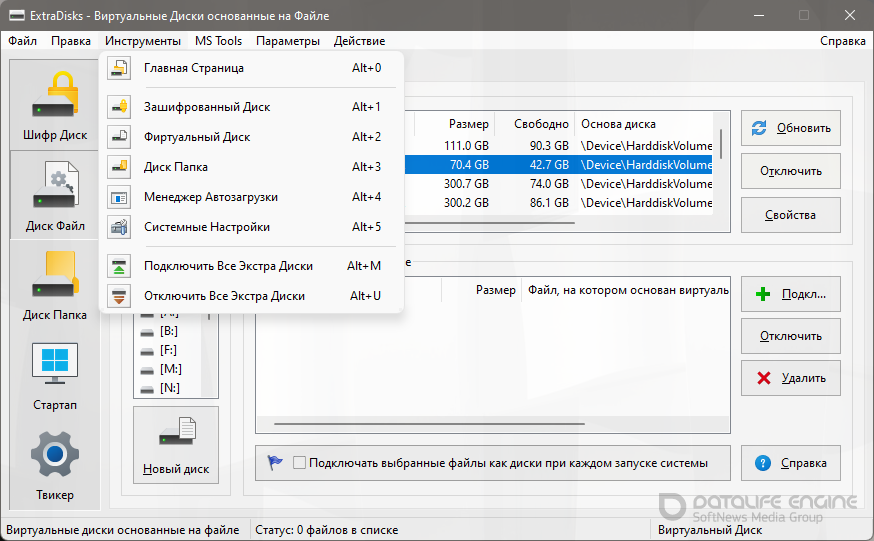Choose Отключить Все Экстра Диски entry
The image size is (874, 541).
(x=251, y=296)
